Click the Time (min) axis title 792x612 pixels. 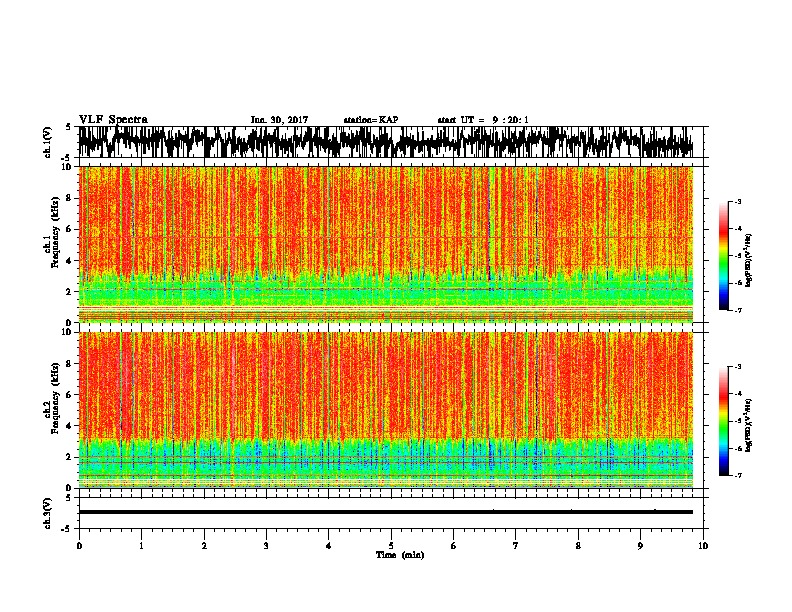point(400,555)
